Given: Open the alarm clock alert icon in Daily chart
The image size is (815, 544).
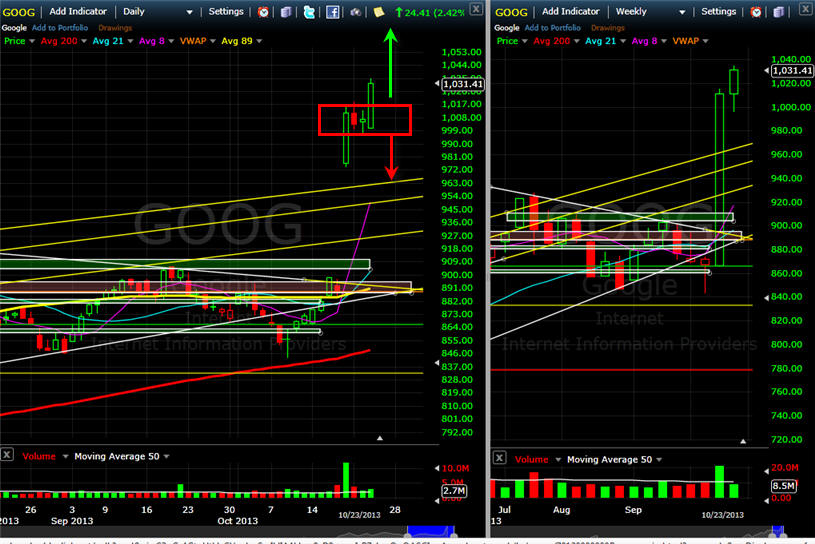Looking at the screenshot, I should 264,11.
